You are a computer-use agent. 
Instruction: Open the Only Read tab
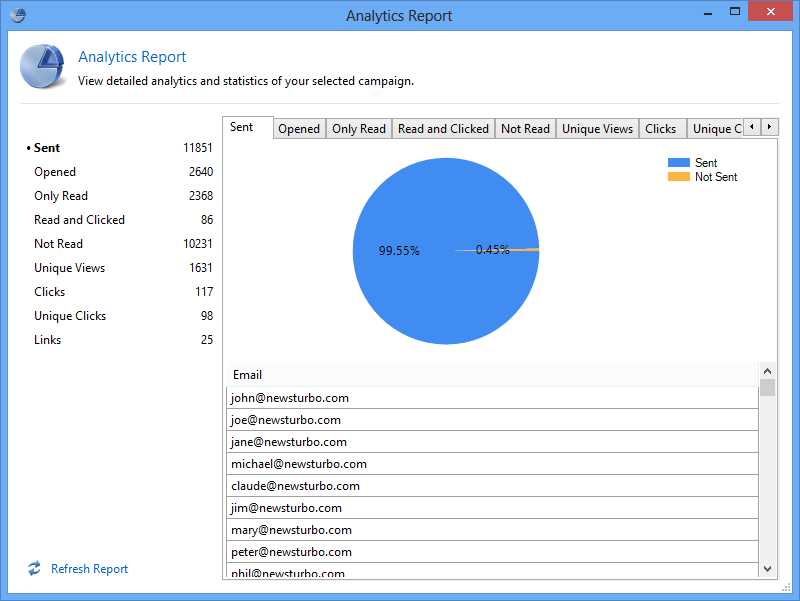tap(359, 128)
